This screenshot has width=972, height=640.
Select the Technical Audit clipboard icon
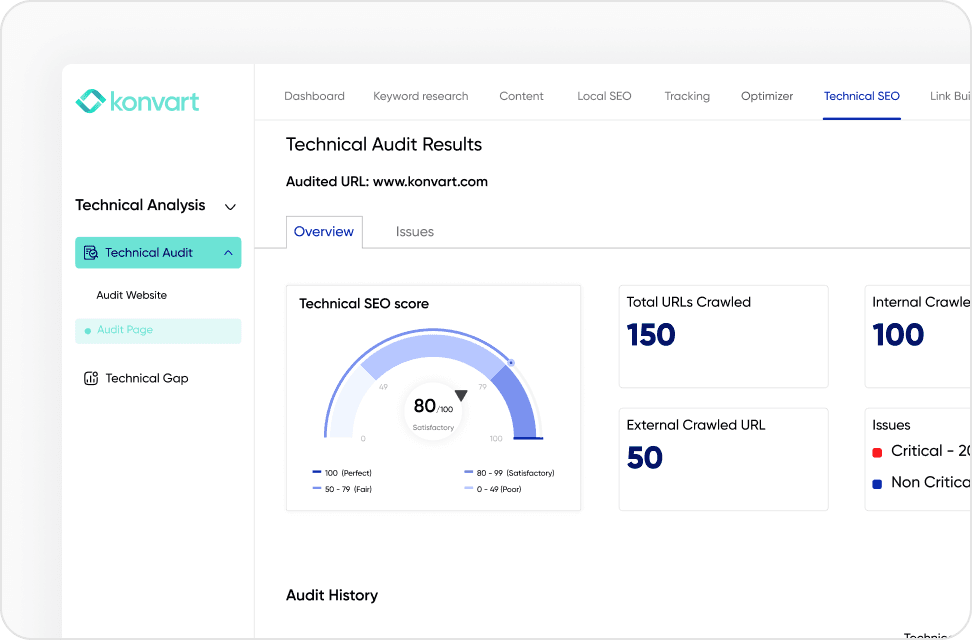92,253
